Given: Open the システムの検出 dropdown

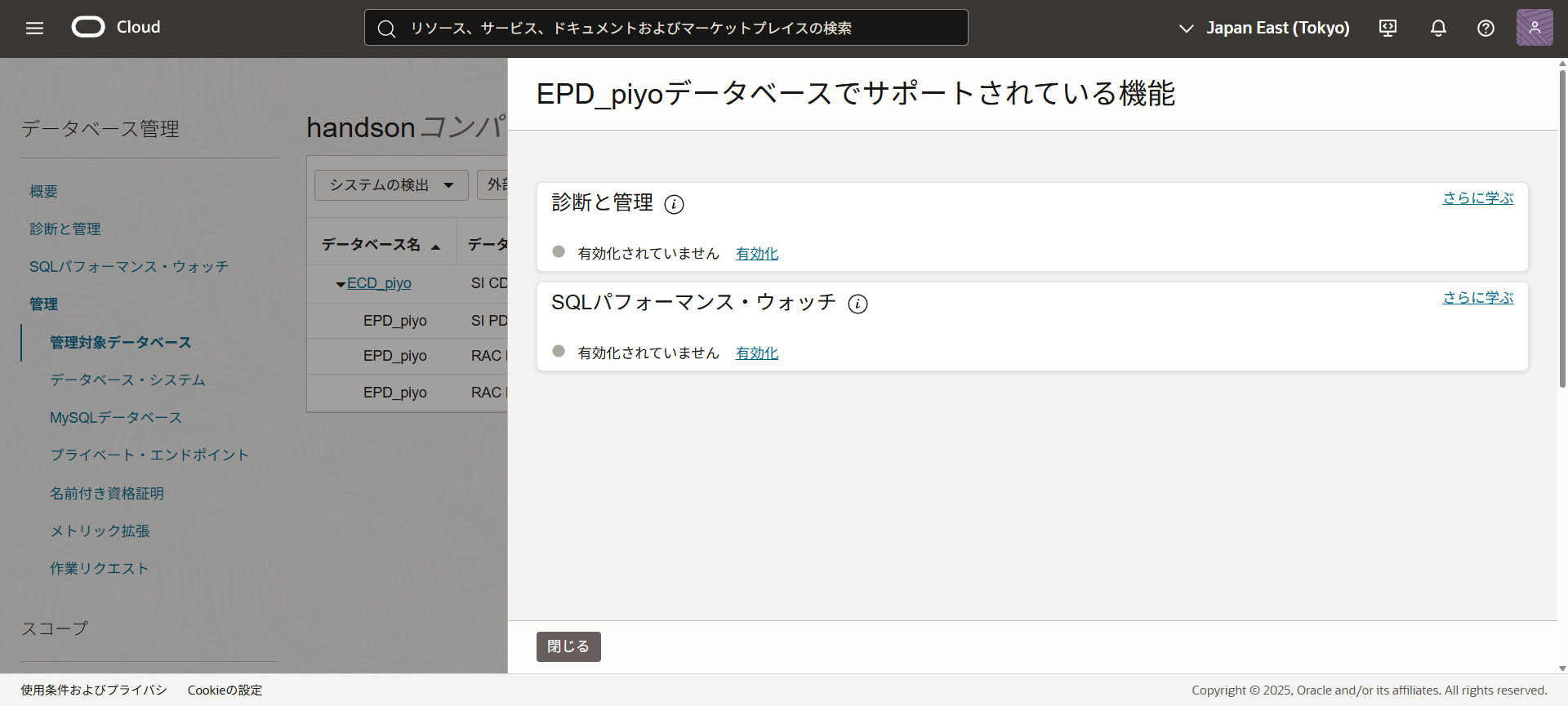Looking at the screenshot, I should coord(391,185).
